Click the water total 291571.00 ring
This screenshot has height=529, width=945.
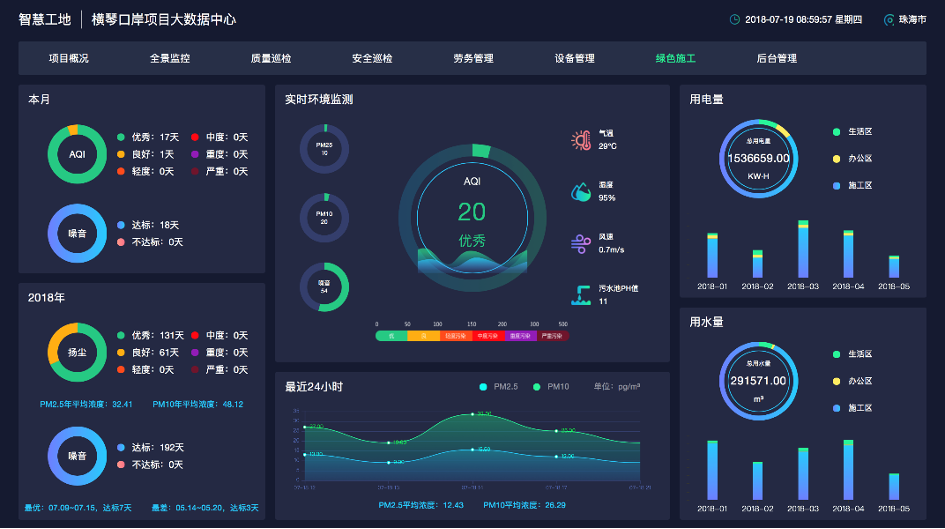click(759, 381)
